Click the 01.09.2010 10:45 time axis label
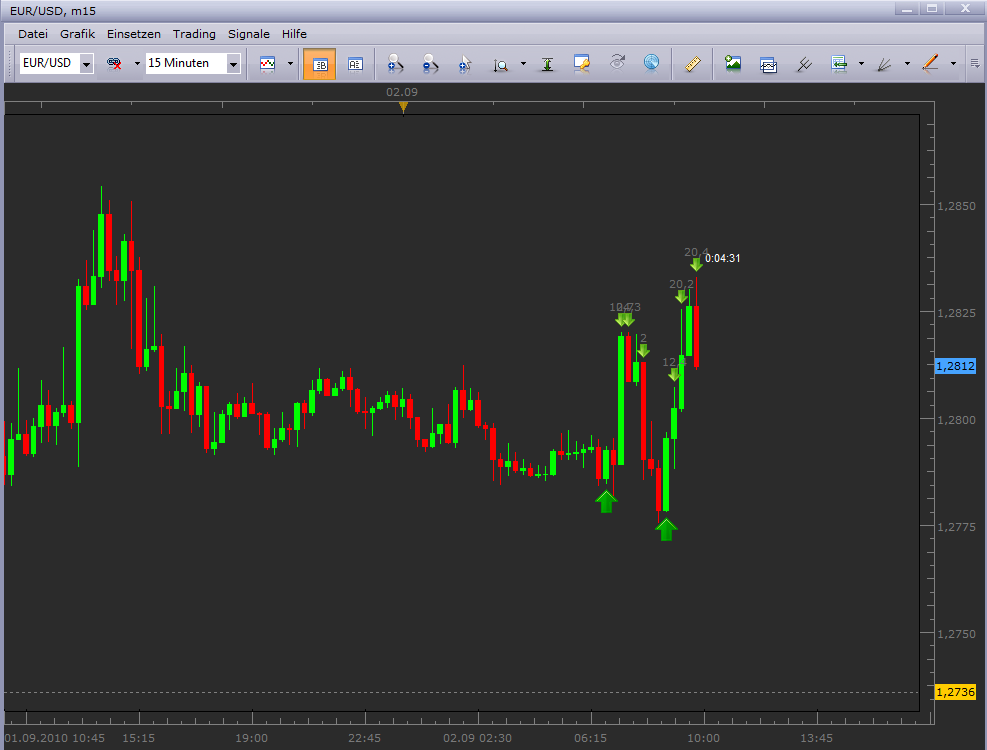The width and height of the screenshot is (987, 750). point(55,737)
